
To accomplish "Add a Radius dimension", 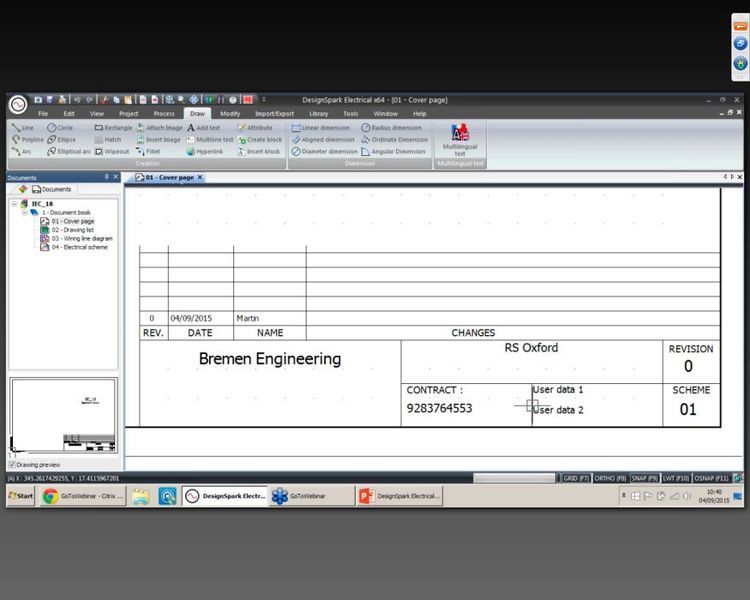I will coord(391,128).
